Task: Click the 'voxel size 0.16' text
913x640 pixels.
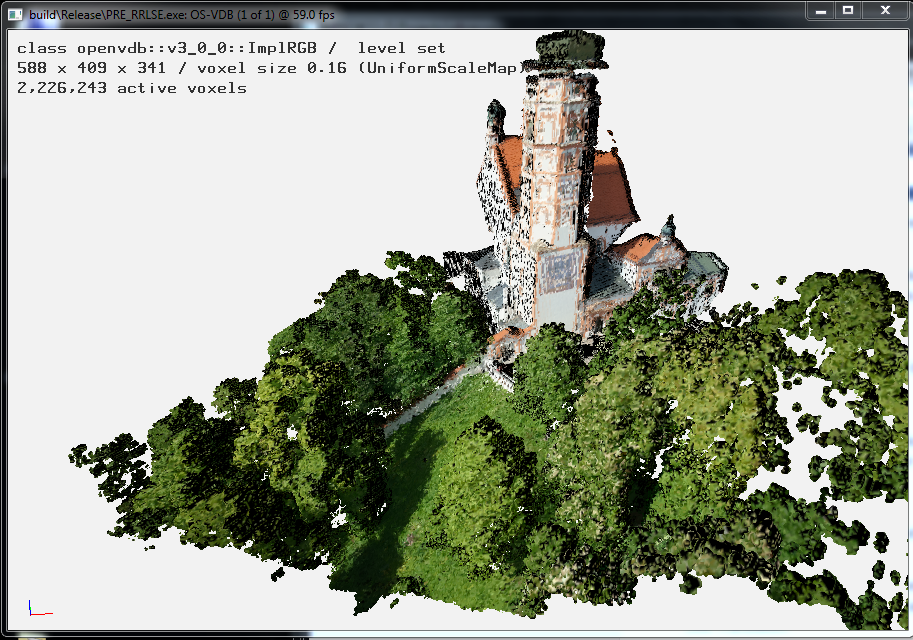Action: 272,68
